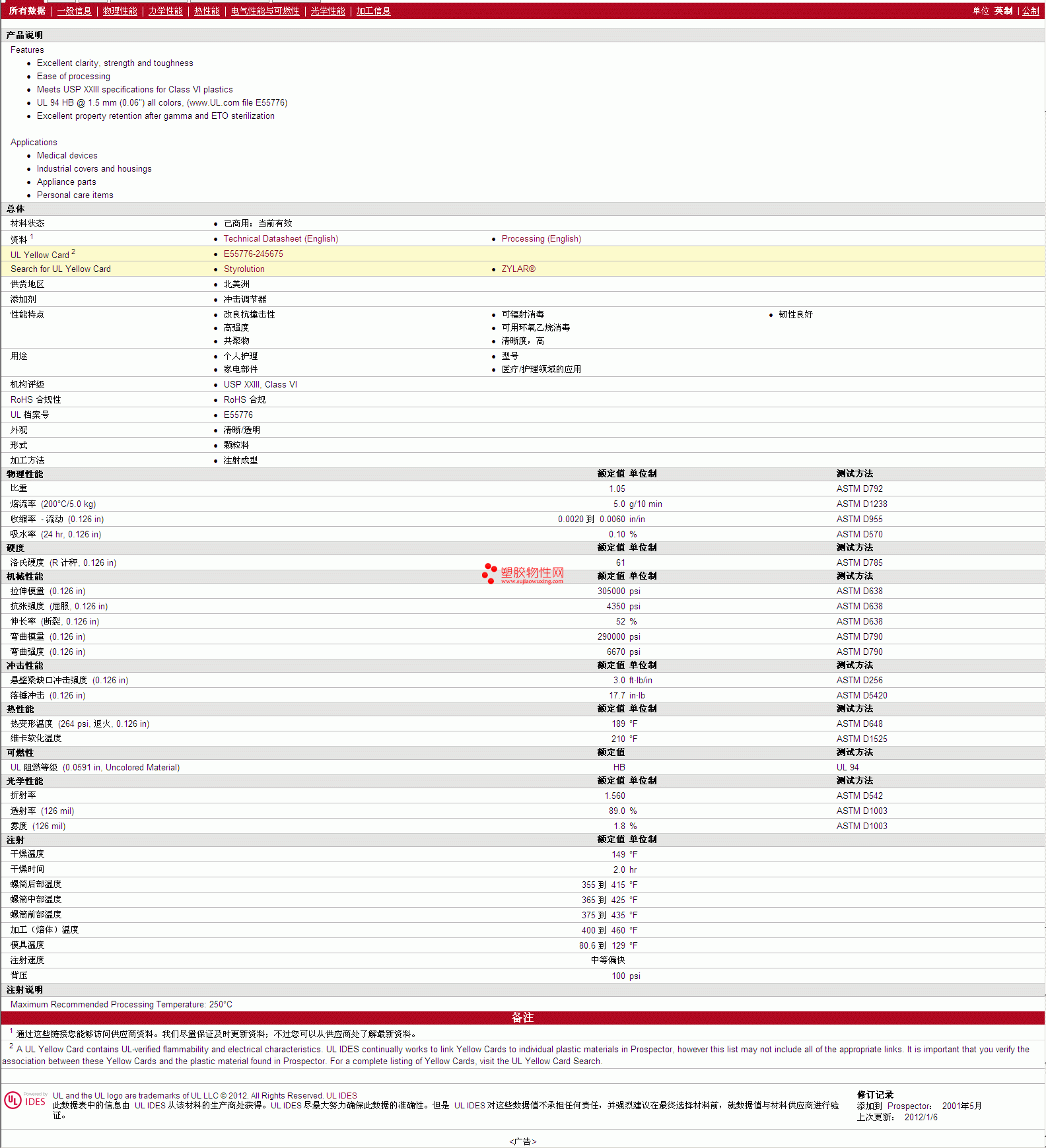Select the 所有数据 tab

click(x=27, y=11)
